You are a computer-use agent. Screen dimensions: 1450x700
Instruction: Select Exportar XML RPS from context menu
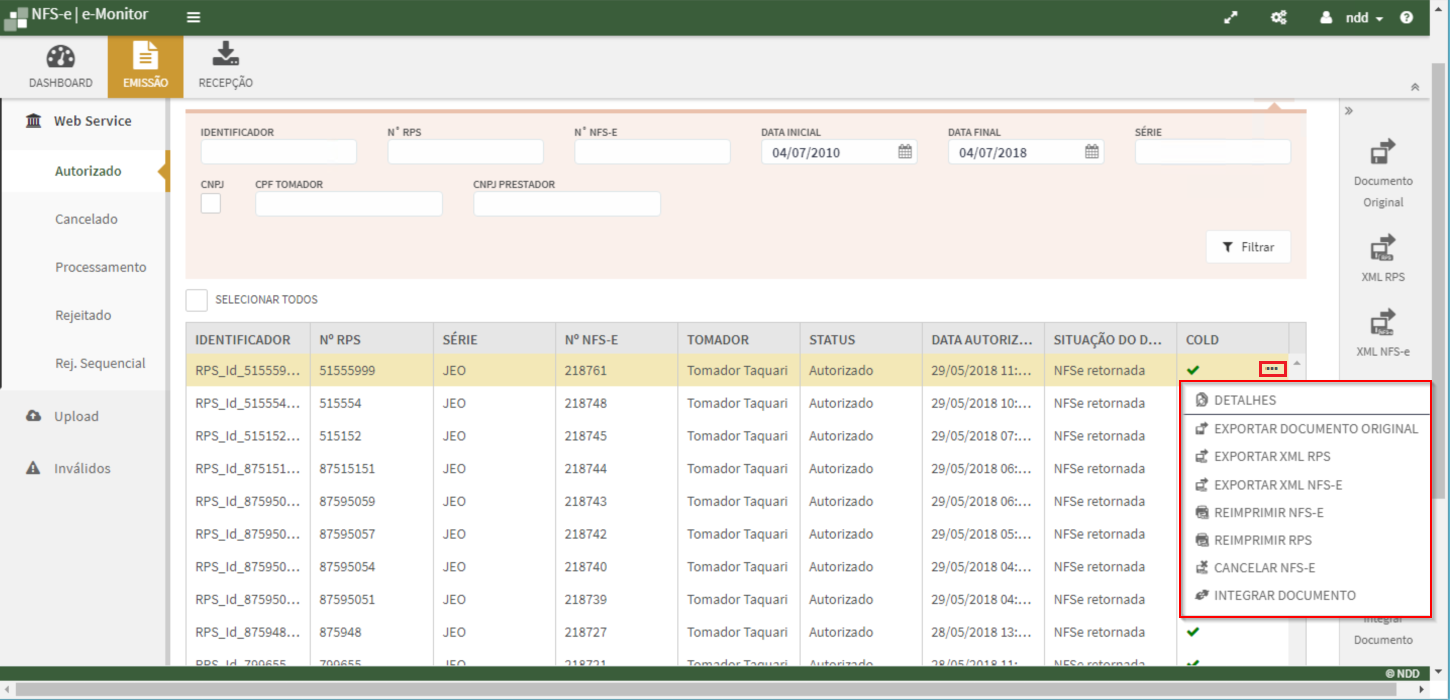click(x=1271, y=456)
